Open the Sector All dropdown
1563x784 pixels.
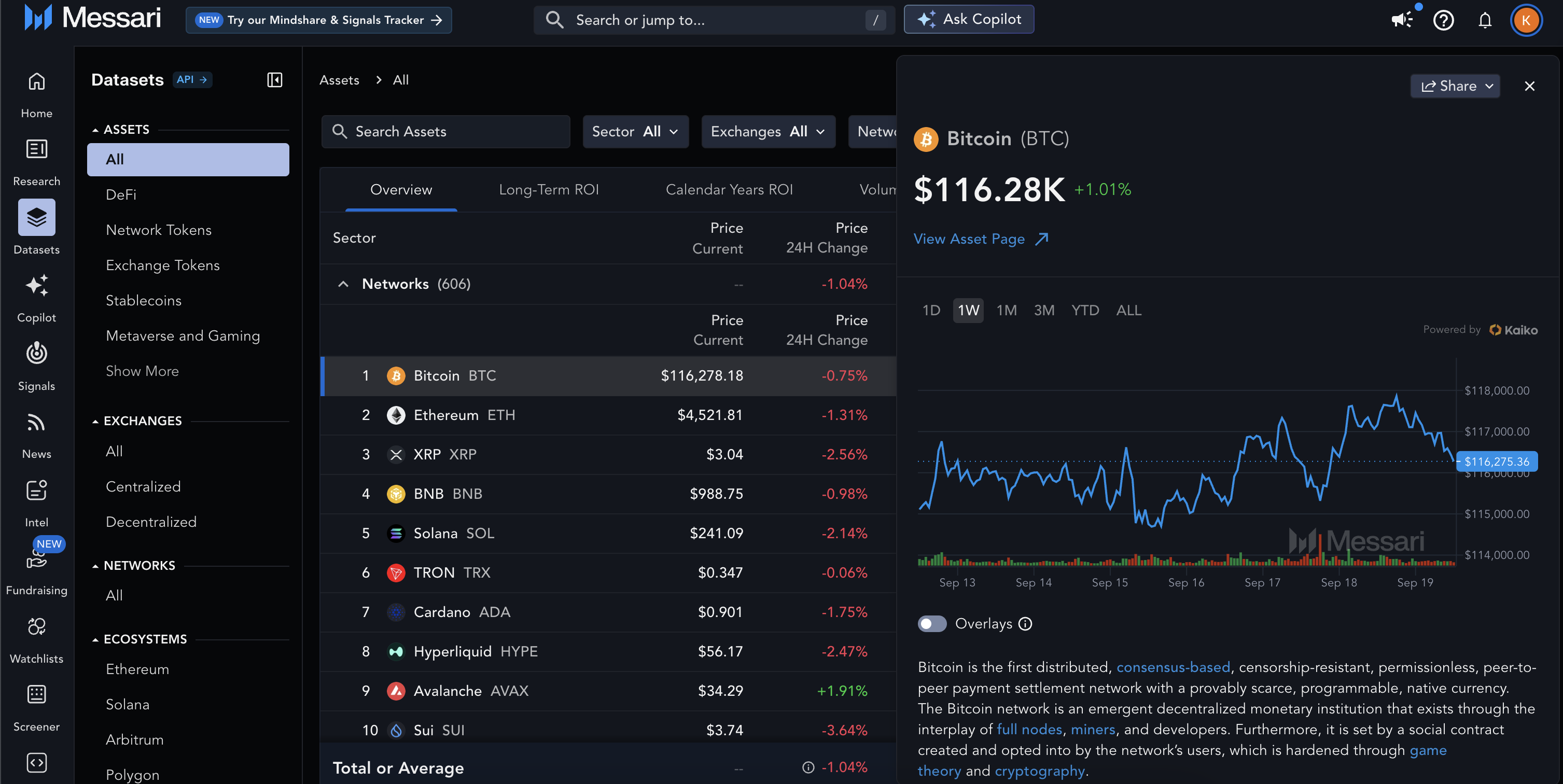pyautogui.click(x=635, y=132)
